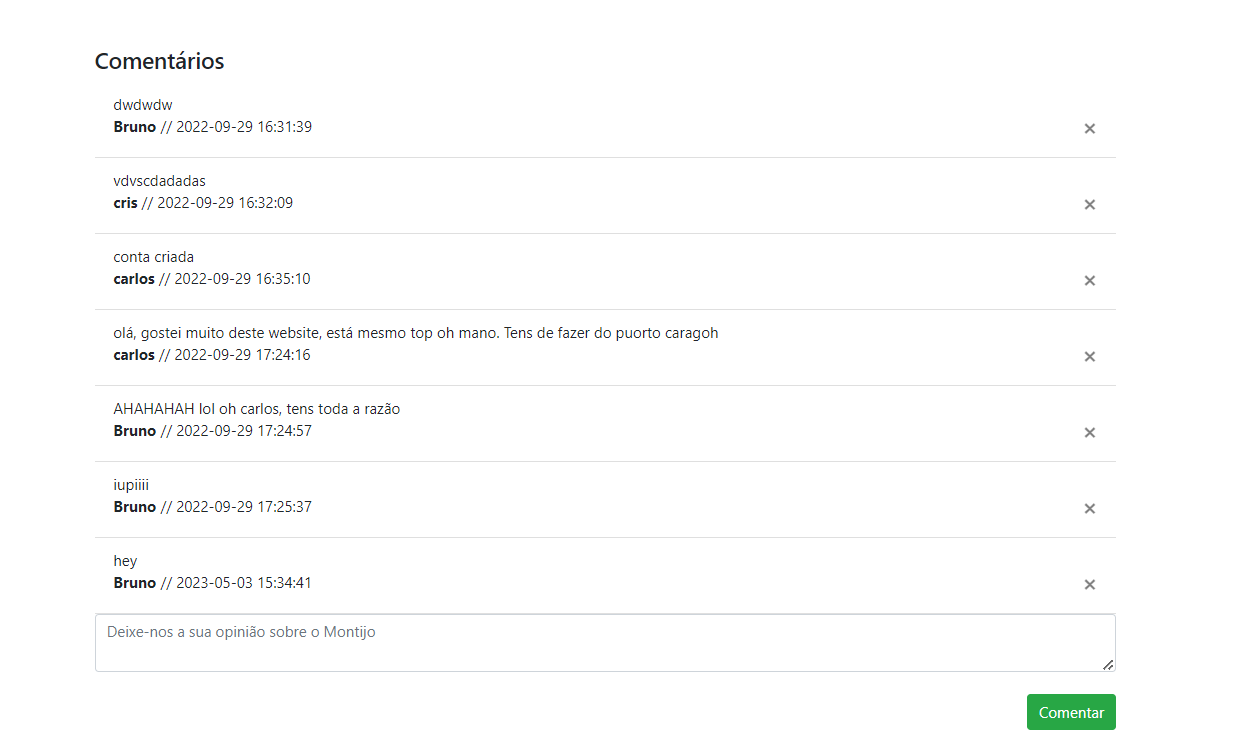Click the author name carlos on conta criada
The image size is (1258, 747).
pos(133,278)
